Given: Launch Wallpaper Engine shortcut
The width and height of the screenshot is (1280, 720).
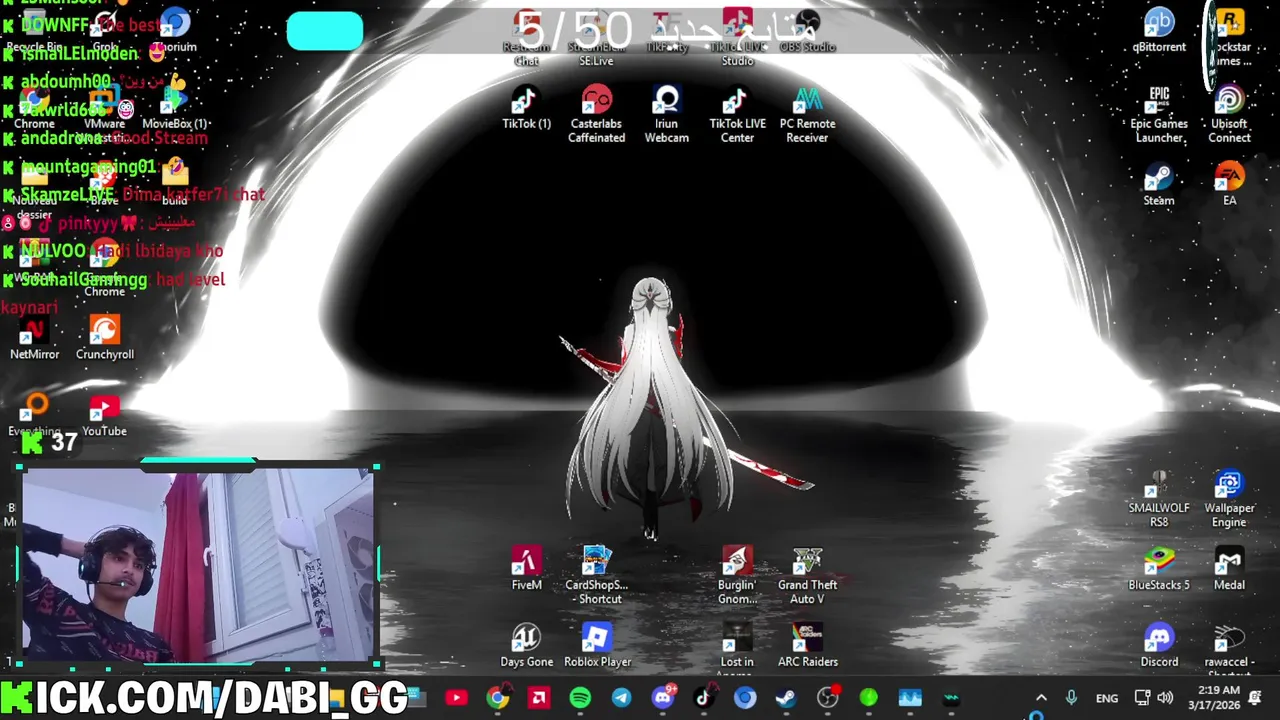Looking at the screenshot, I should coord(1230,498).
